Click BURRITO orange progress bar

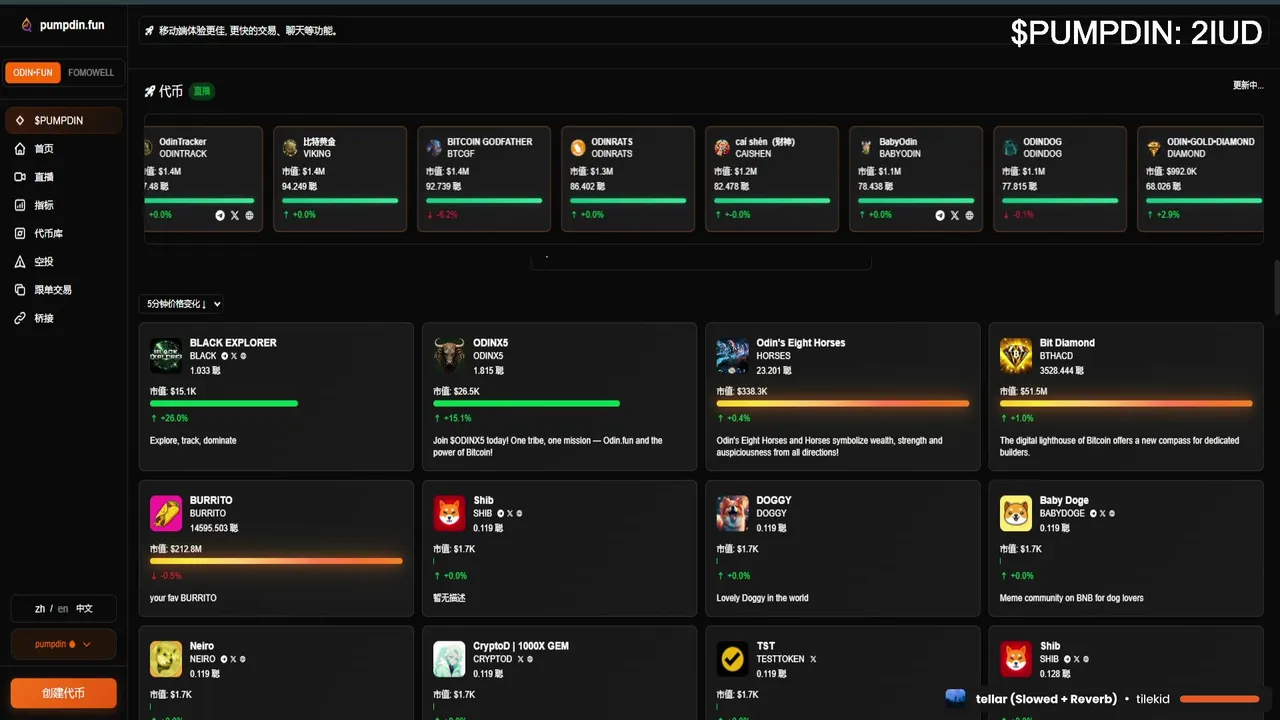point(276,561)
